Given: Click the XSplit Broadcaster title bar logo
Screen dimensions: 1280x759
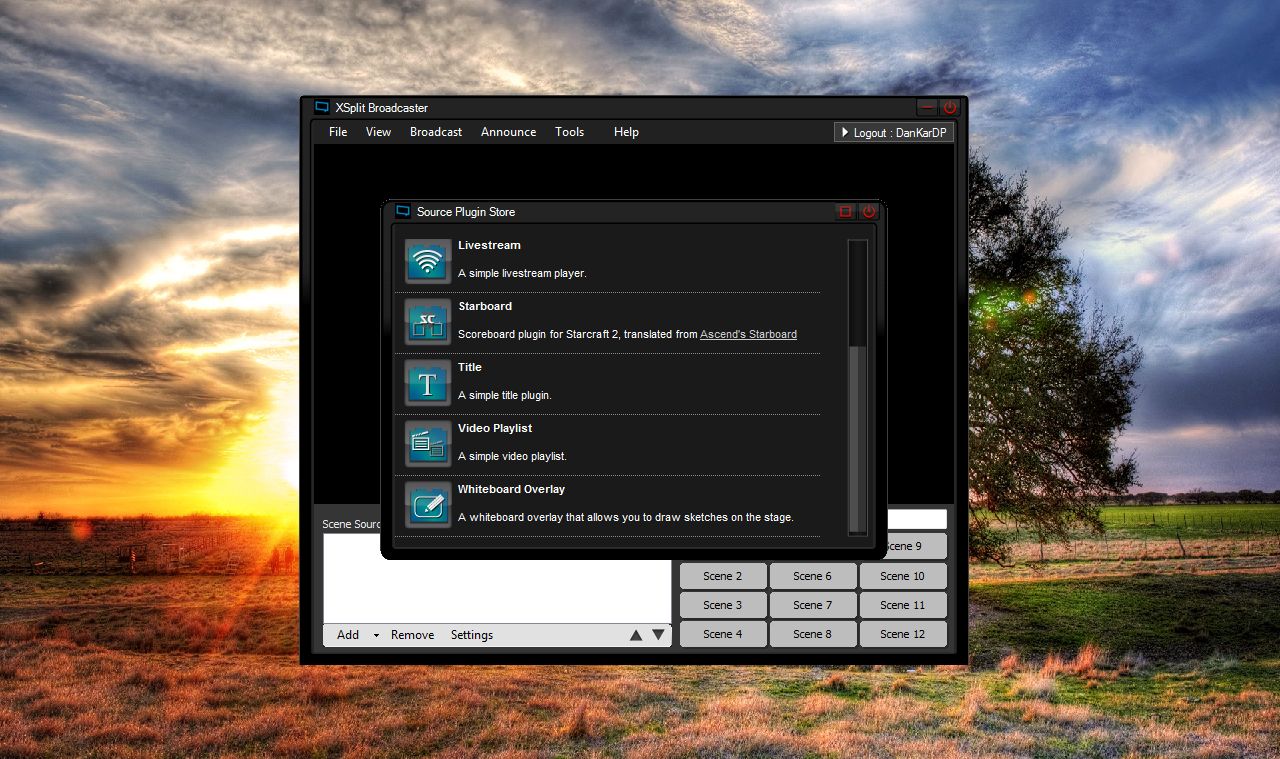Looking at the screenshot, I should click(322, 107).
